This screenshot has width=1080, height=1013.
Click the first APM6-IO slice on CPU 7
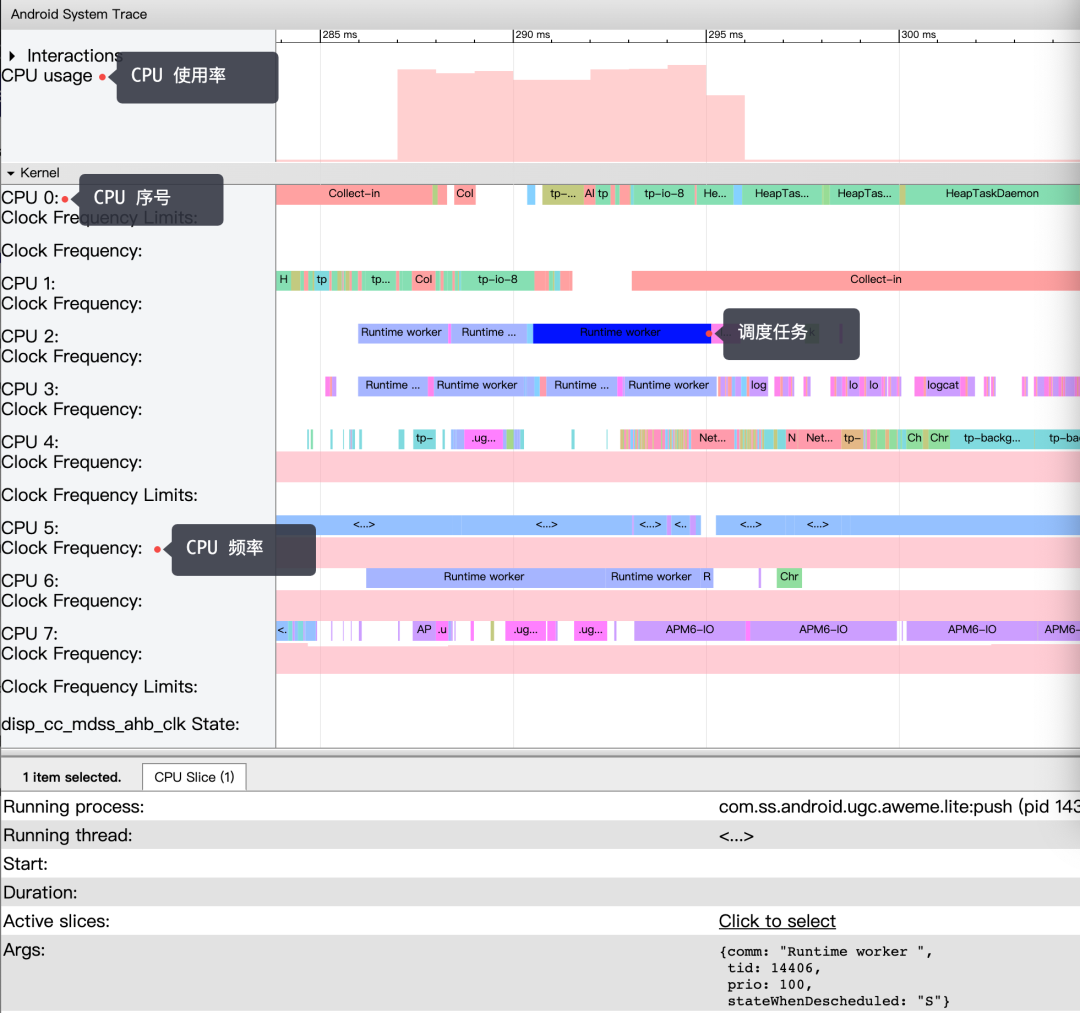pos(689,629)
